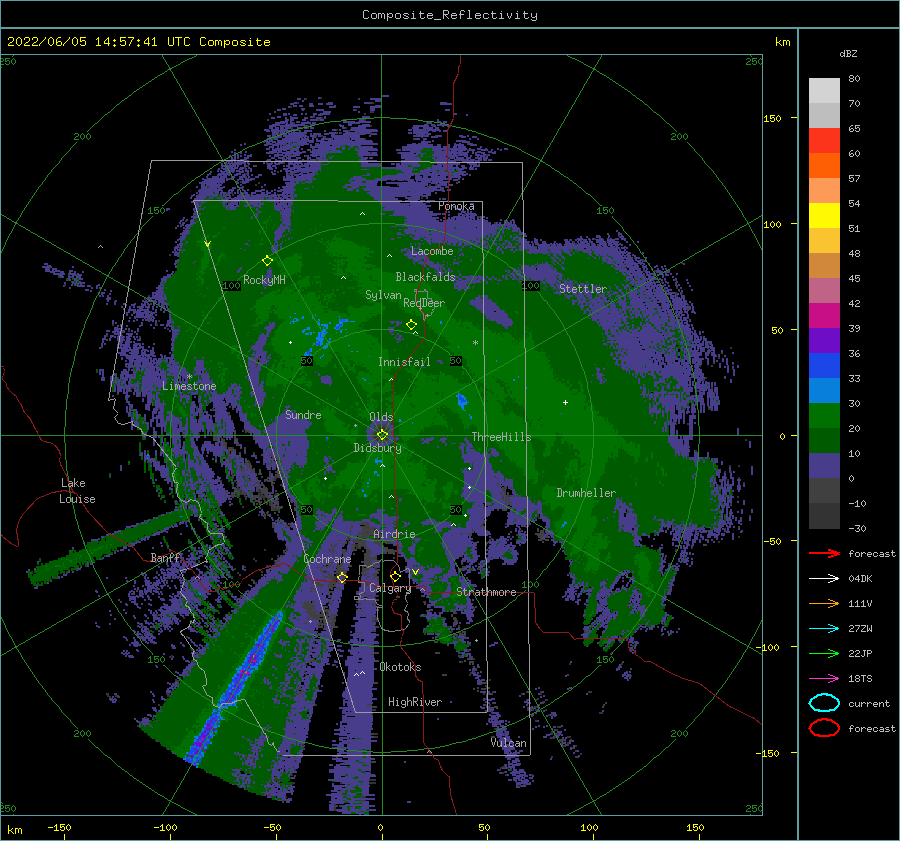The height and width of the screenshot is (841, 900).
Task: Click the Blackfalds city label
Action: tap(425, 277)
